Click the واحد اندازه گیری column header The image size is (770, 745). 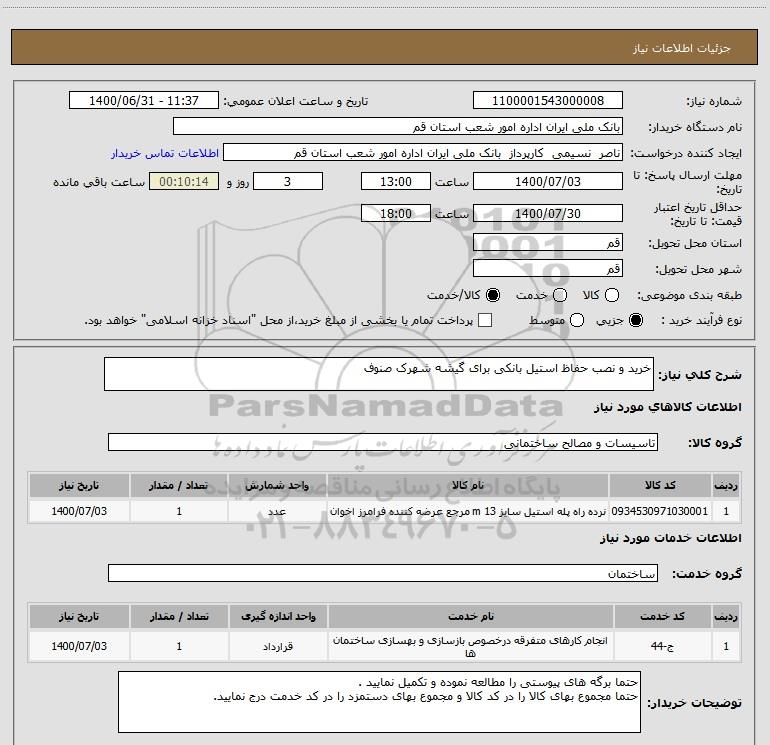(278, 616)
